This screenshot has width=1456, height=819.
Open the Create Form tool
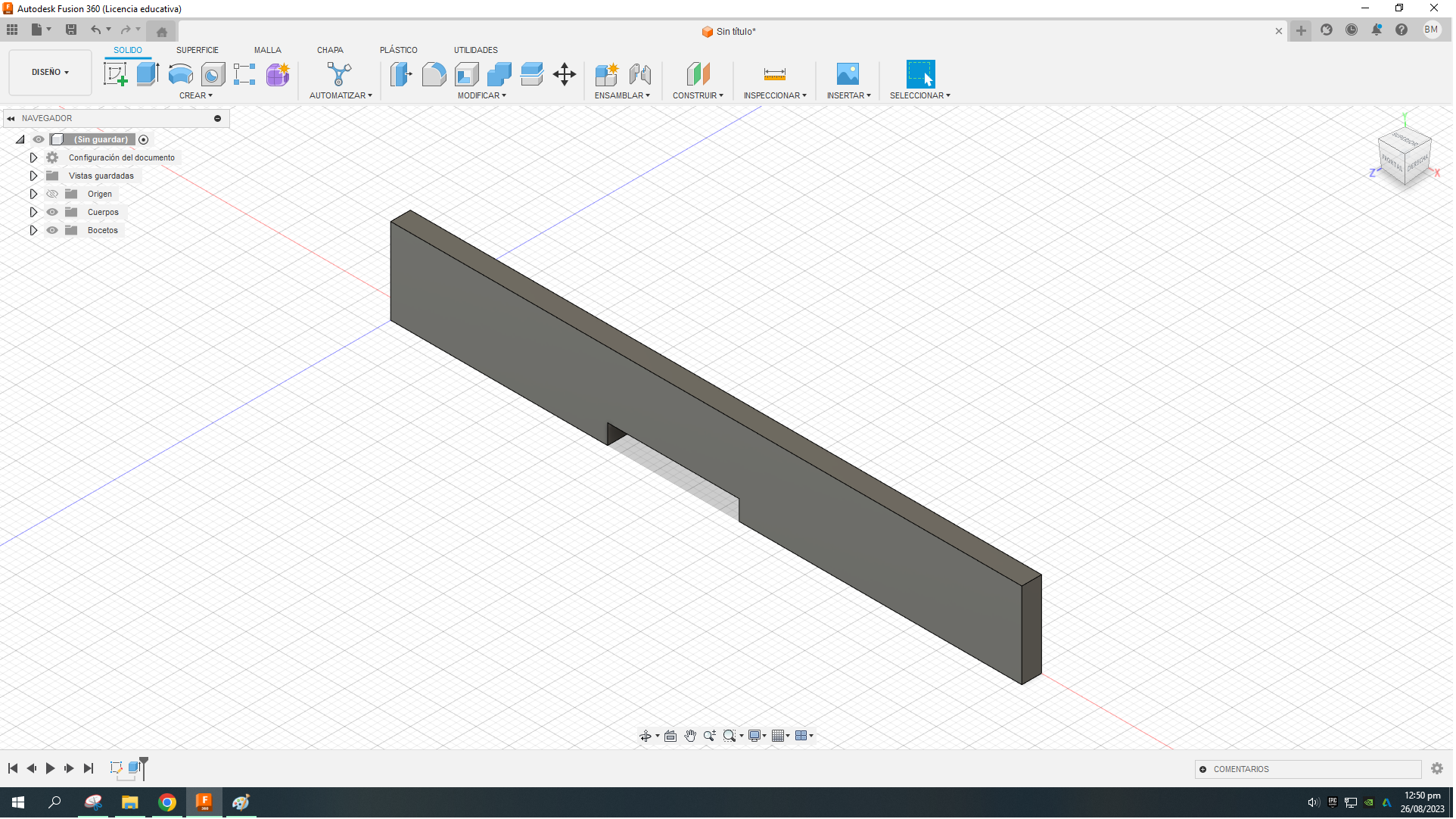click(x=277, y=73)
